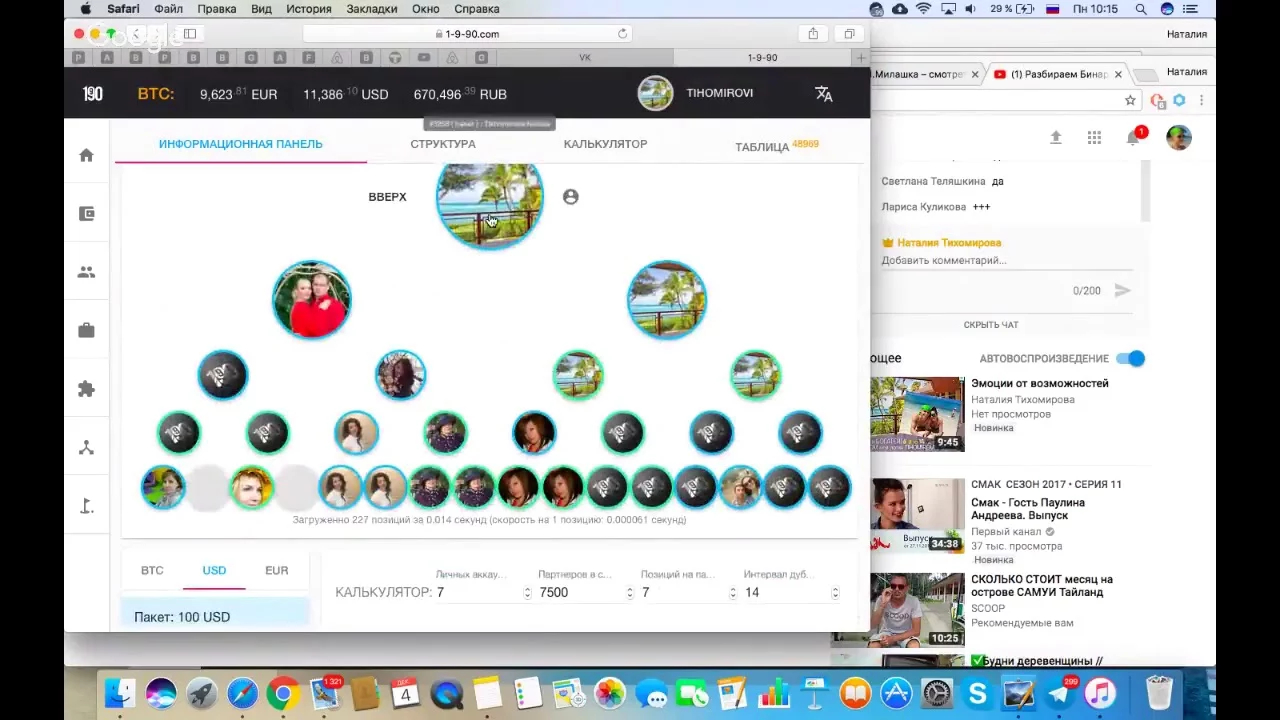Switch to Информационная панель tab

240,144
